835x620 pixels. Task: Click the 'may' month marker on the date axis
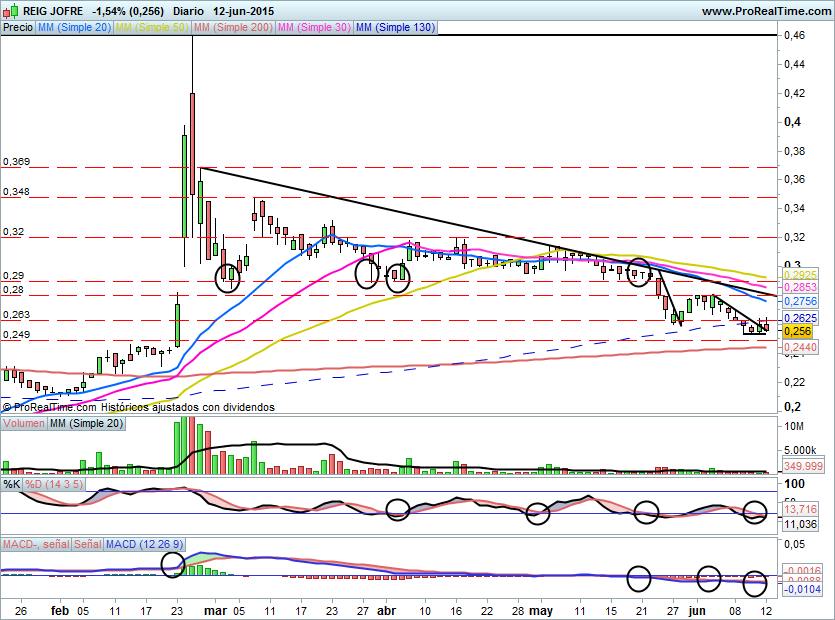click(541, 609)
